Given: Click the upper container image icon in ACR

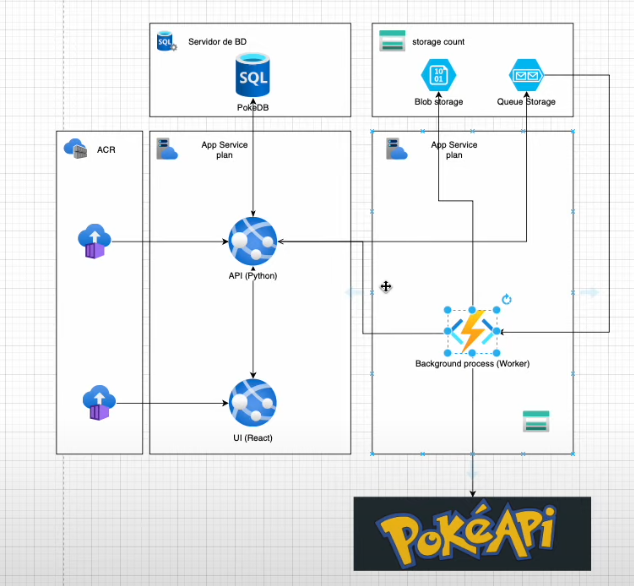Looking at the screenshot, I should click(95, 240).
